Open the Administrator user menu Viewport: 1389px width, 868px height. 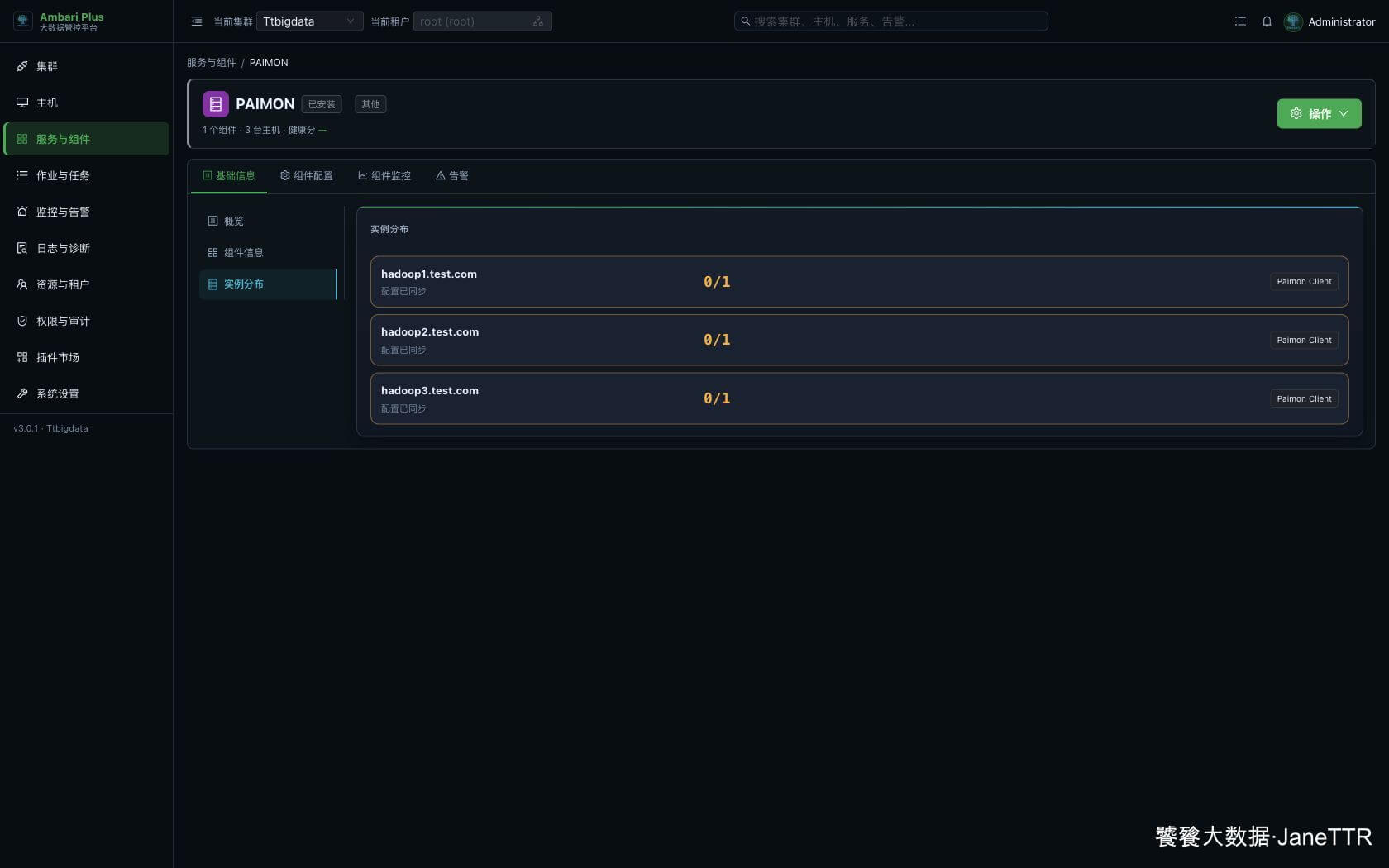coord(1329,21)
